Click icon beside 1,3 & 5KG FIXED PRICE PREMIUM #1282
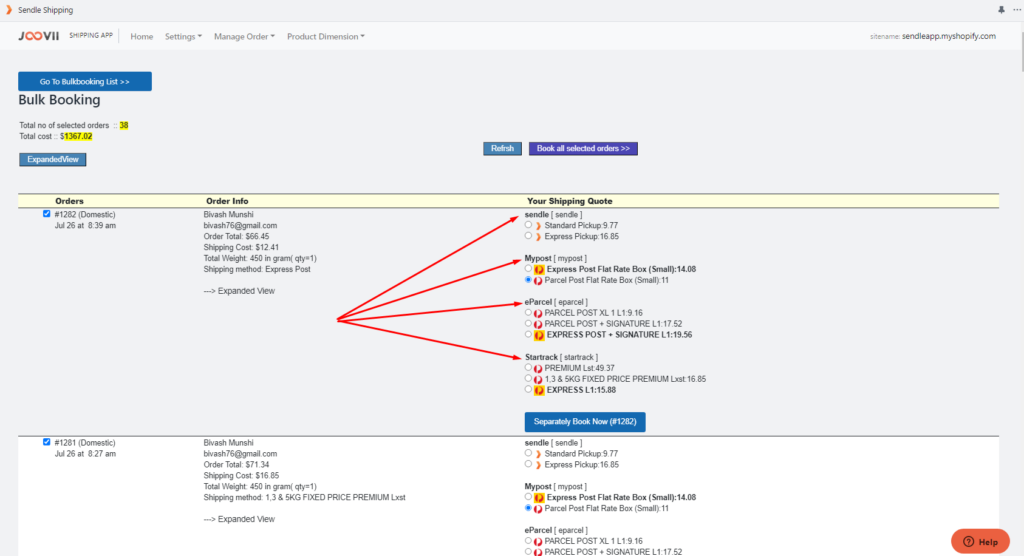1024x556 pixels. pyautogui.click(x=538, y=379)
